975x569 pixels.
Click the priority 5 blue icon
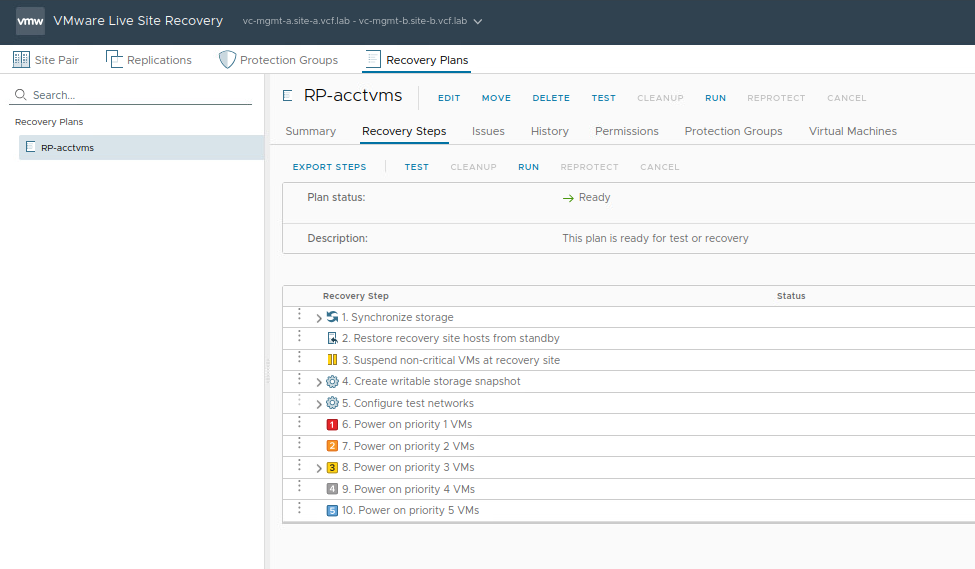(332, 511)
